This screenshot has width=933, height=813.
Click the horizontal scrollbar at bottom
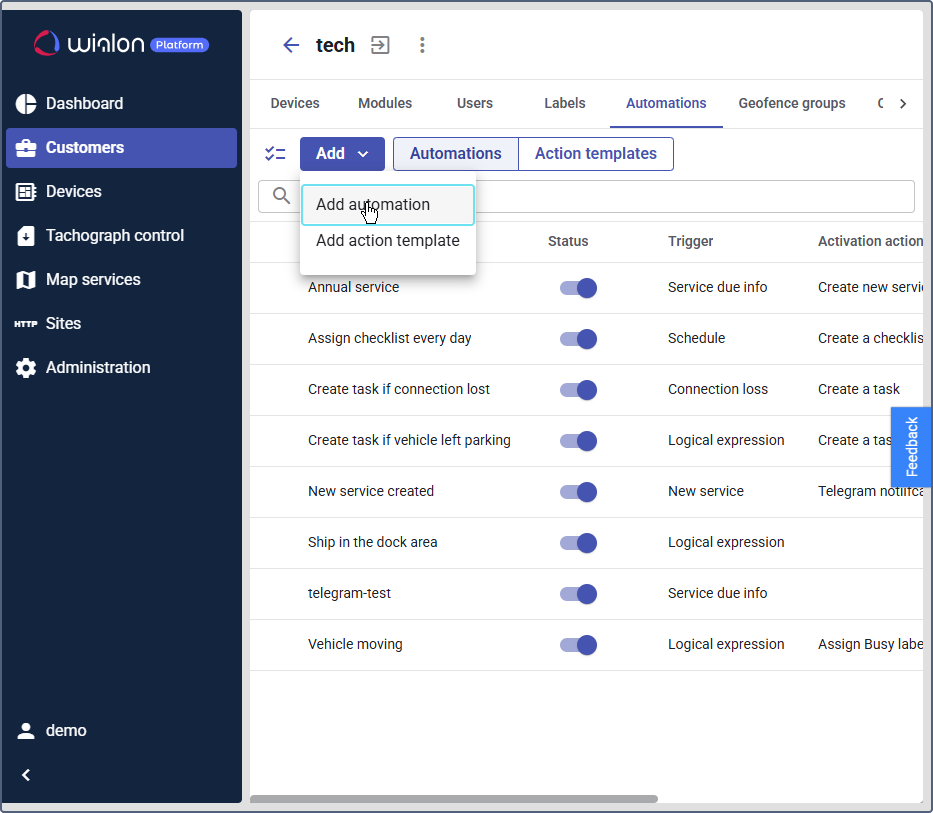(454, 799)
